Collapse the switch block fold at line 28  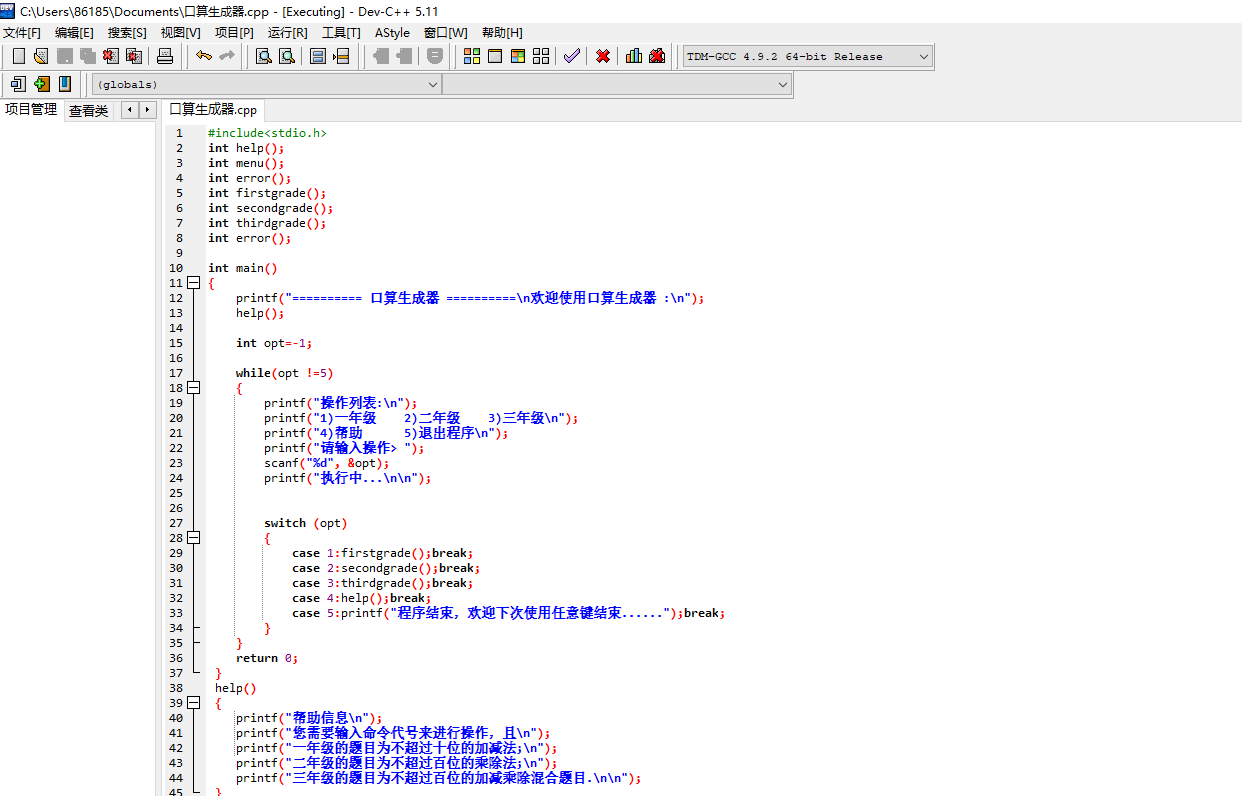click(x=194, y=538)
